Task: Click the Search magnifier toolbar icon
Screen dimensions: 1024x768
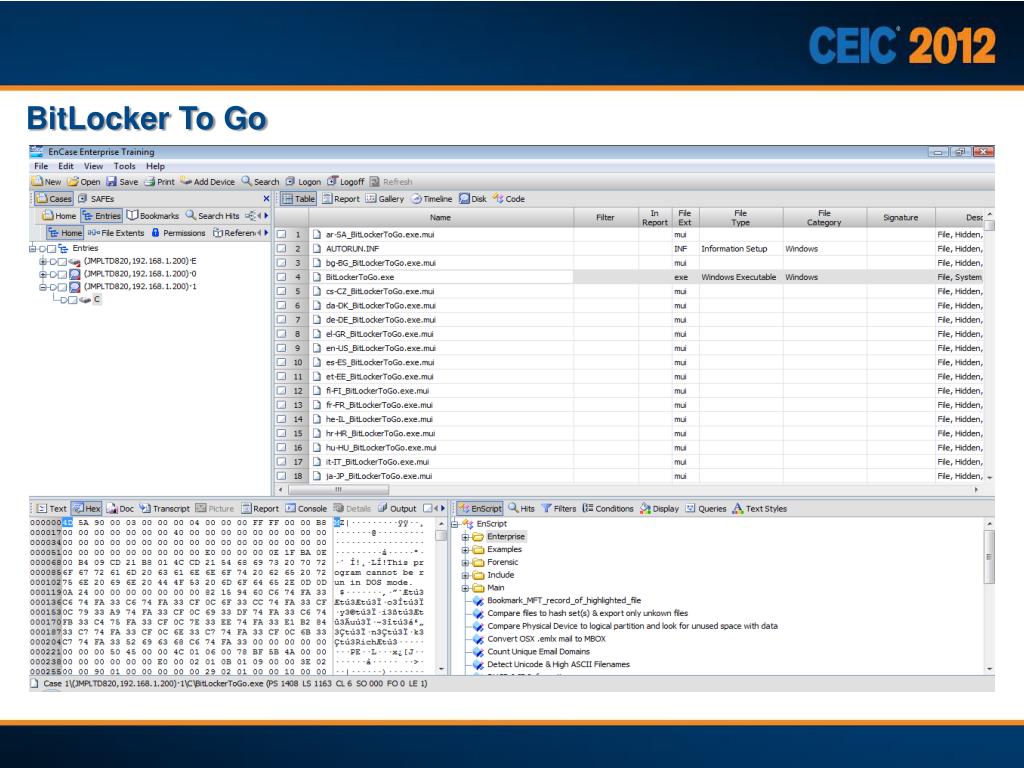Action: coord(246,181)
